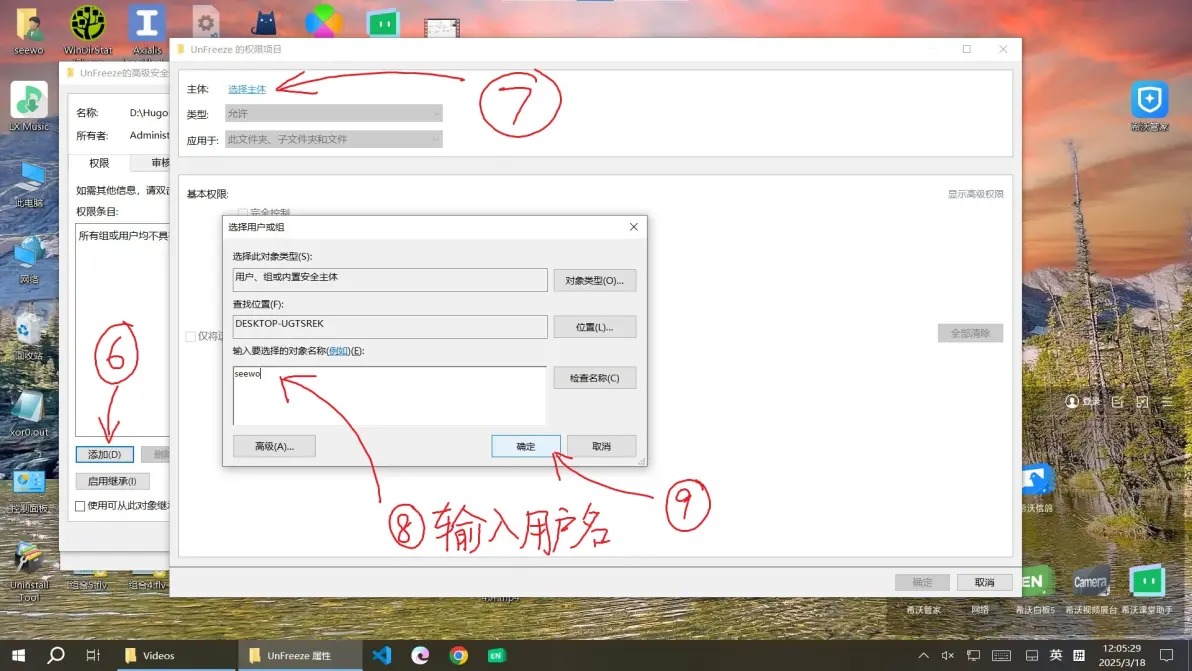Show hidden icons in the system tray
Screen dimensions: 1192x671
coord(922,656)
